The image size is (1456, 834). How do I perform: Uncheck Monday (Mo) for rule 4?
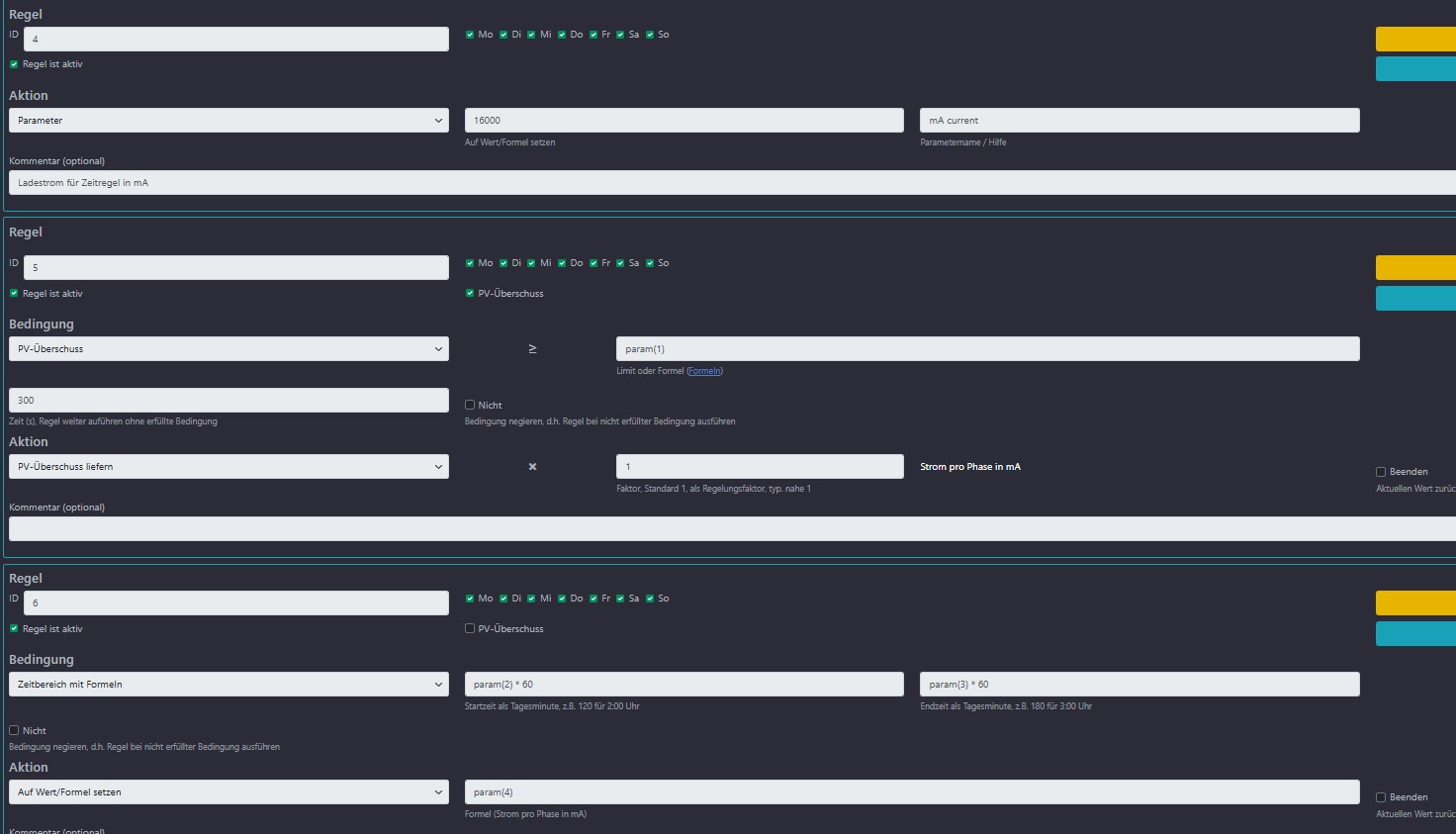click(470, 35)
